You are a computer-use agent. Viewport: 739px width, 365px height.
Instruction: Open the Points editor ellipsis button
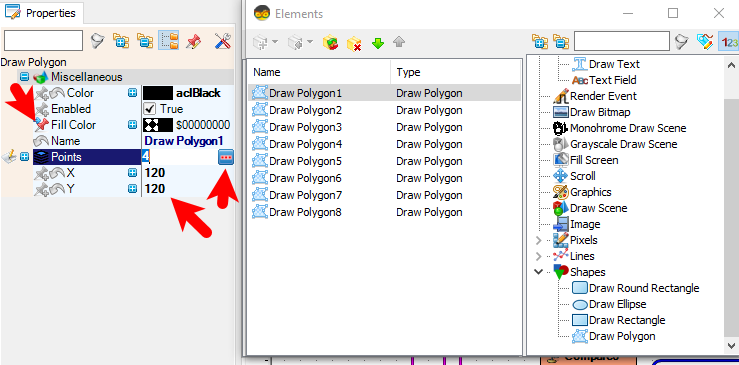click(x=226, y=158)
